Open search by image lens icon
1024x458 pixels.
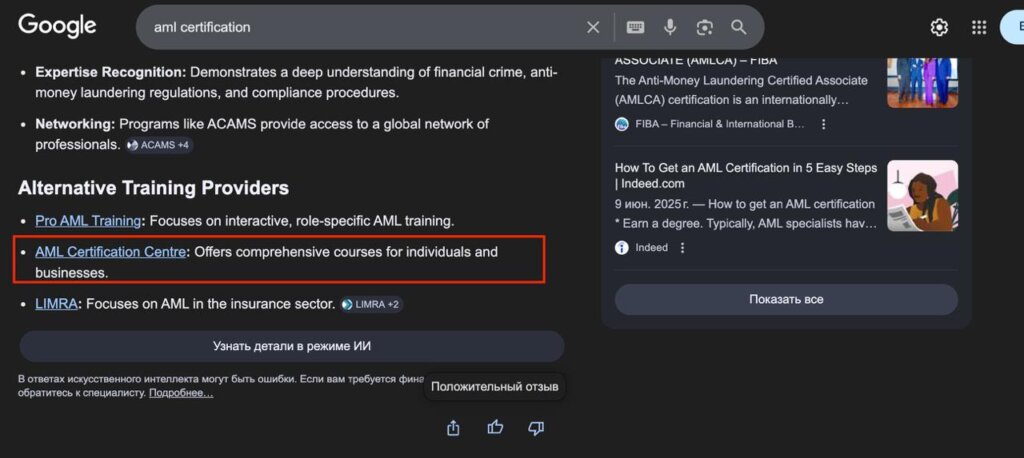[704, 27]
